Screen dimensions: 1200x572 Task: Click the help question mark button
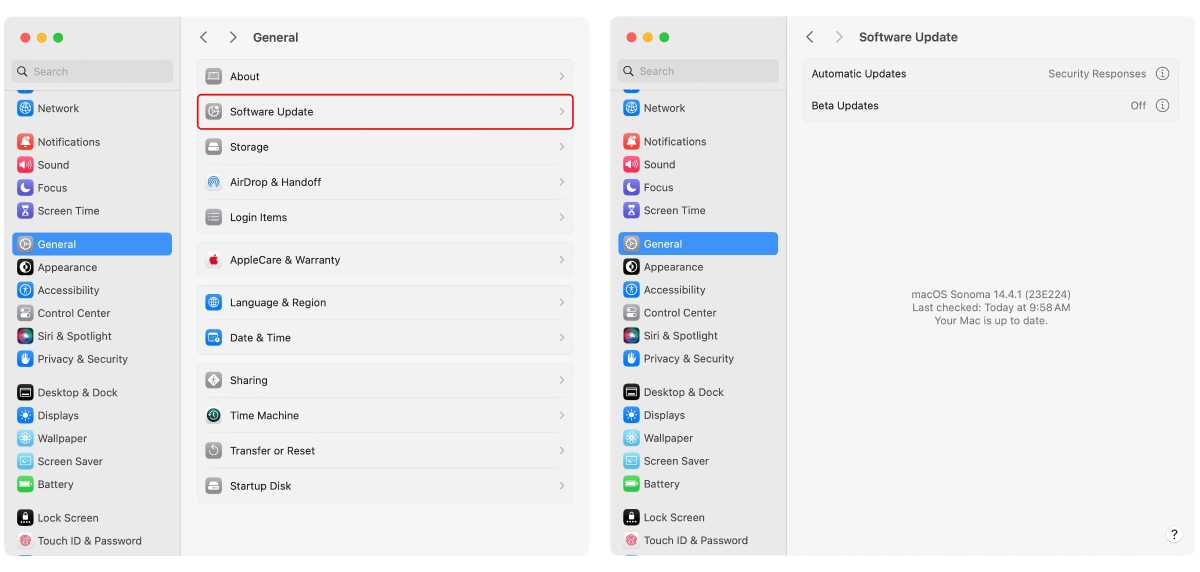1174,535
